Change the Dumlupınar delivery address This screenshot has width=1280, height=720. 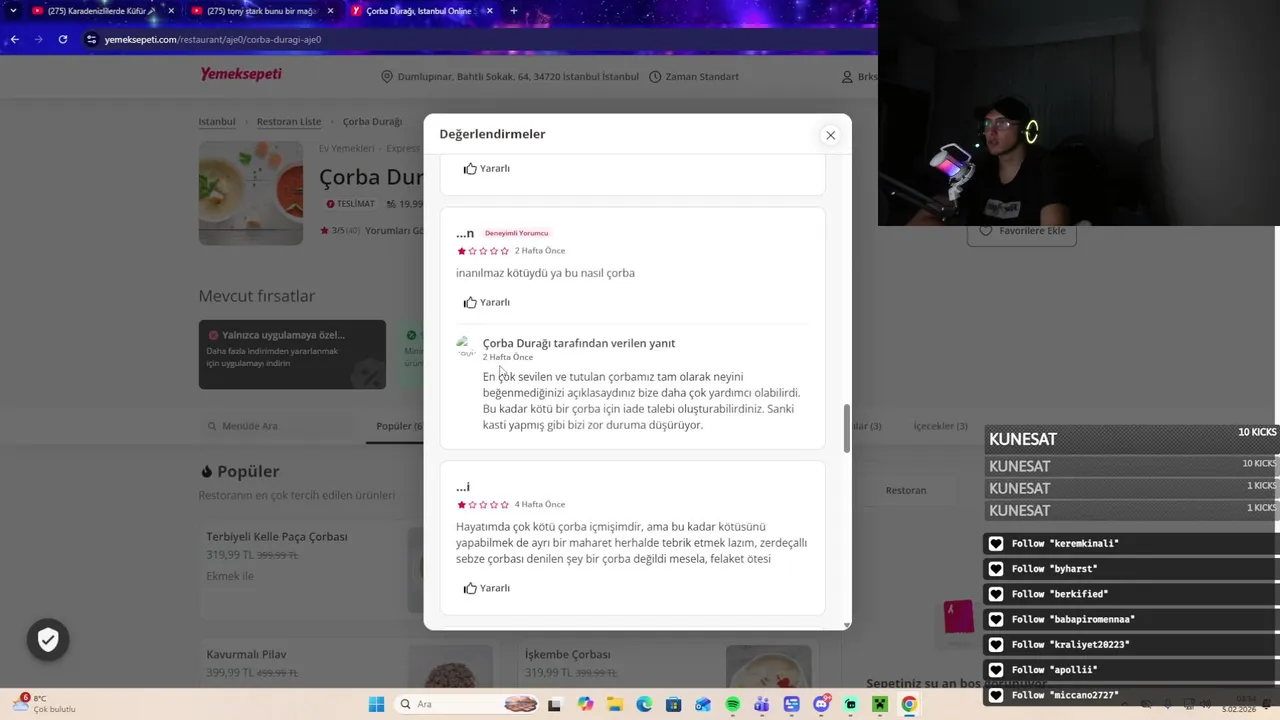[x=510, y=77]
